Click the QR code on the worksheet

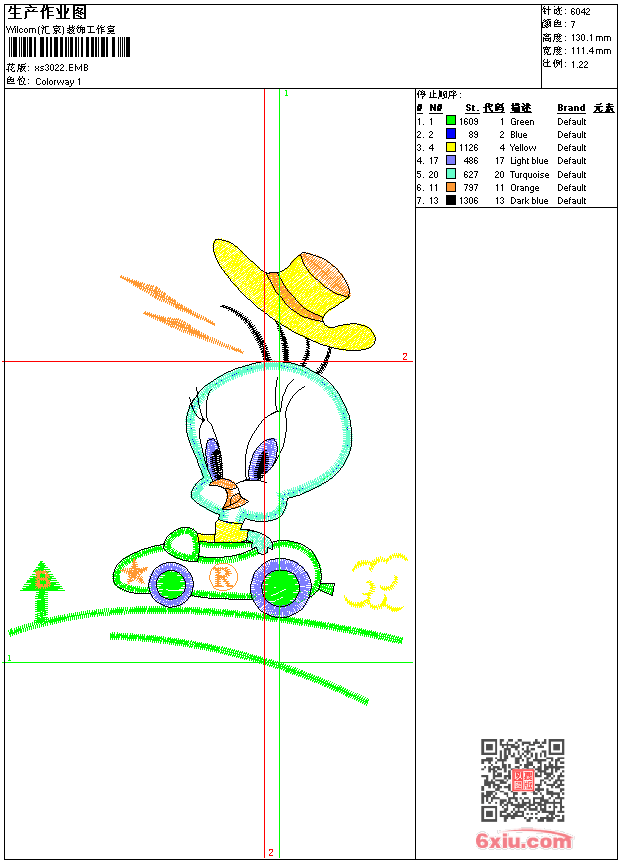pyautogui.click(x=522, y=780)
